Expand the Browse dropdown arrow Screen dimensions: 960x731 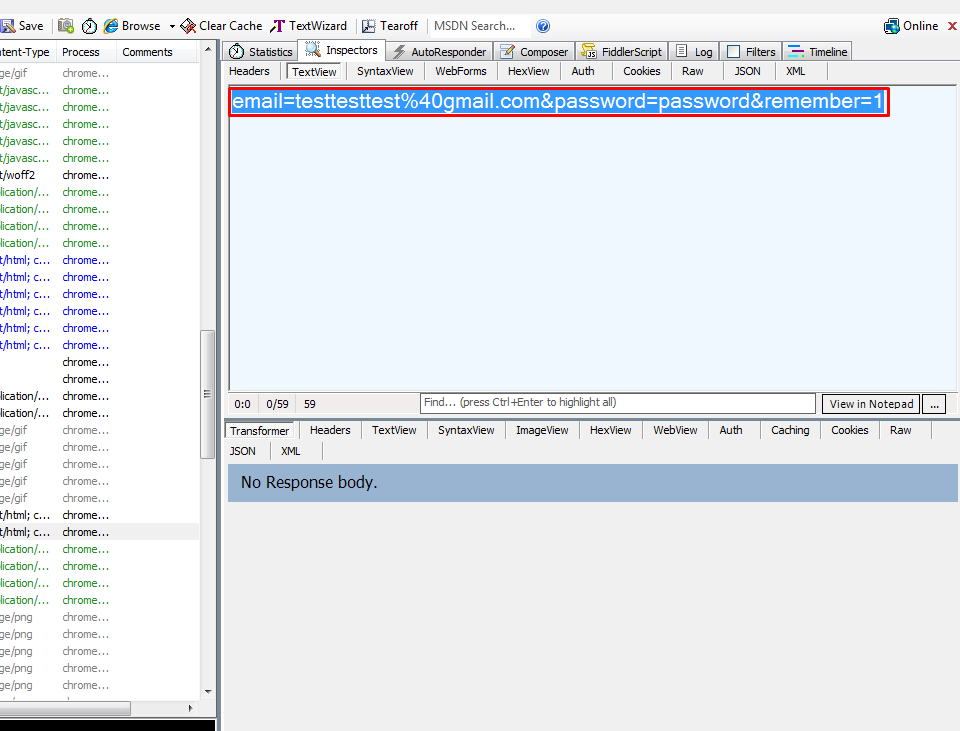click(x=172, y=26)
